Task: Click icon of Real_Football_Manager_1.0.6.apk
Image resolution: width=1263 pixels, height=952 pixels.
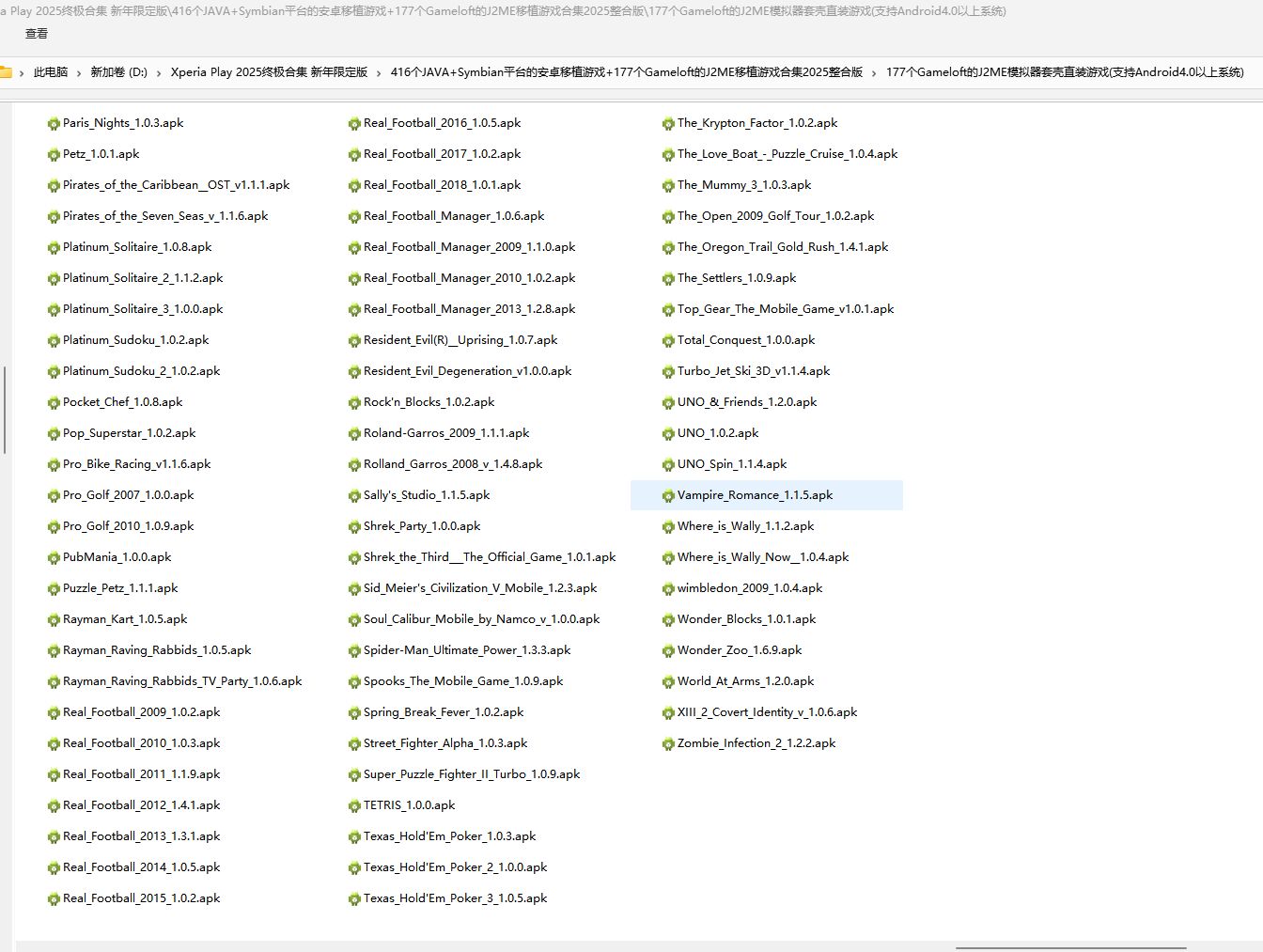Action: (x=354, y=216)
